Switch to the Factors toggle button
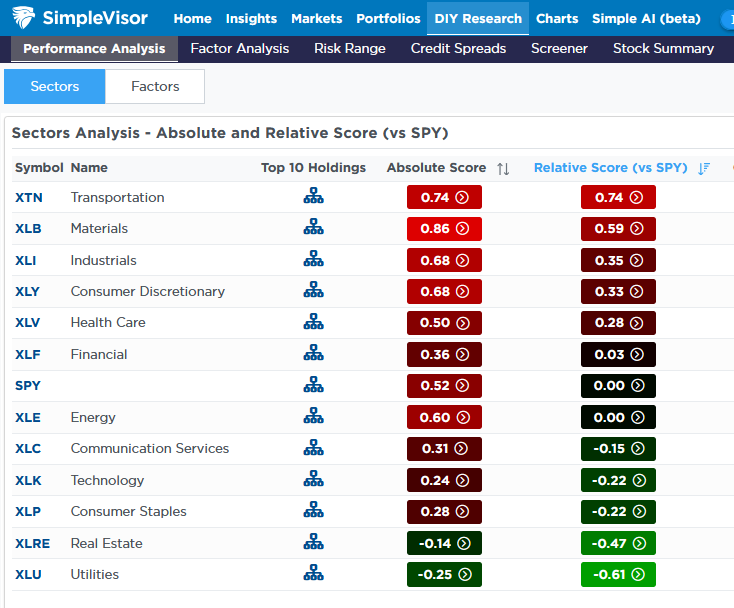This screenshot has height=608, width=734. (x=155, y=87)
